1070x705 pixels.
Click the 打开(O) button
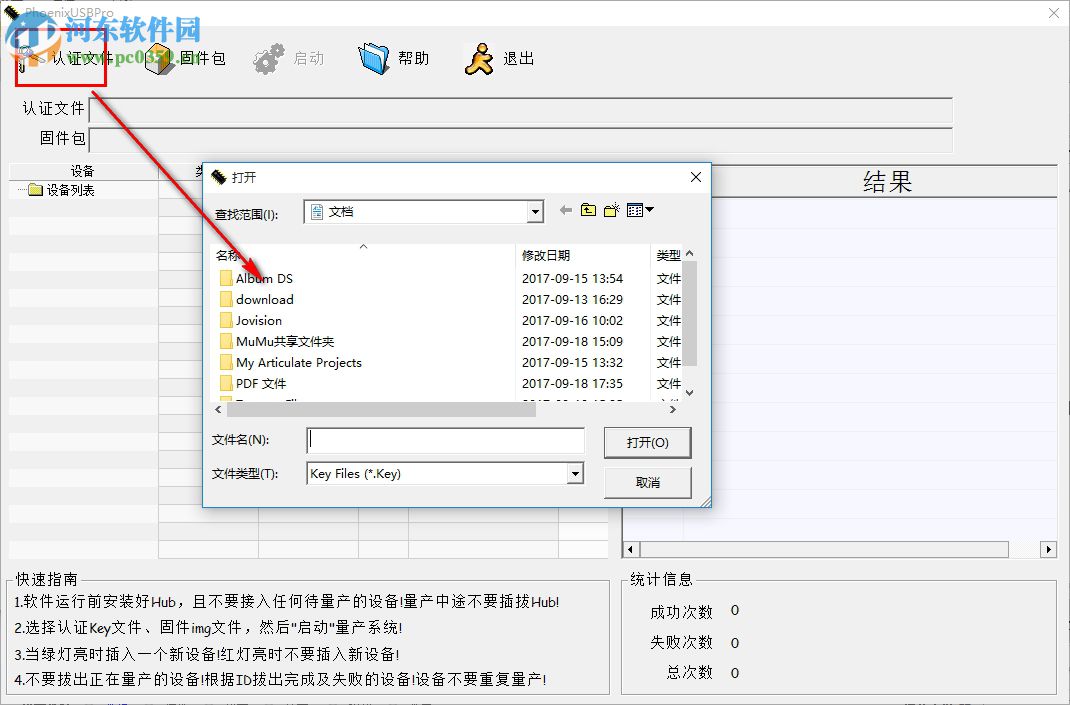646,442
